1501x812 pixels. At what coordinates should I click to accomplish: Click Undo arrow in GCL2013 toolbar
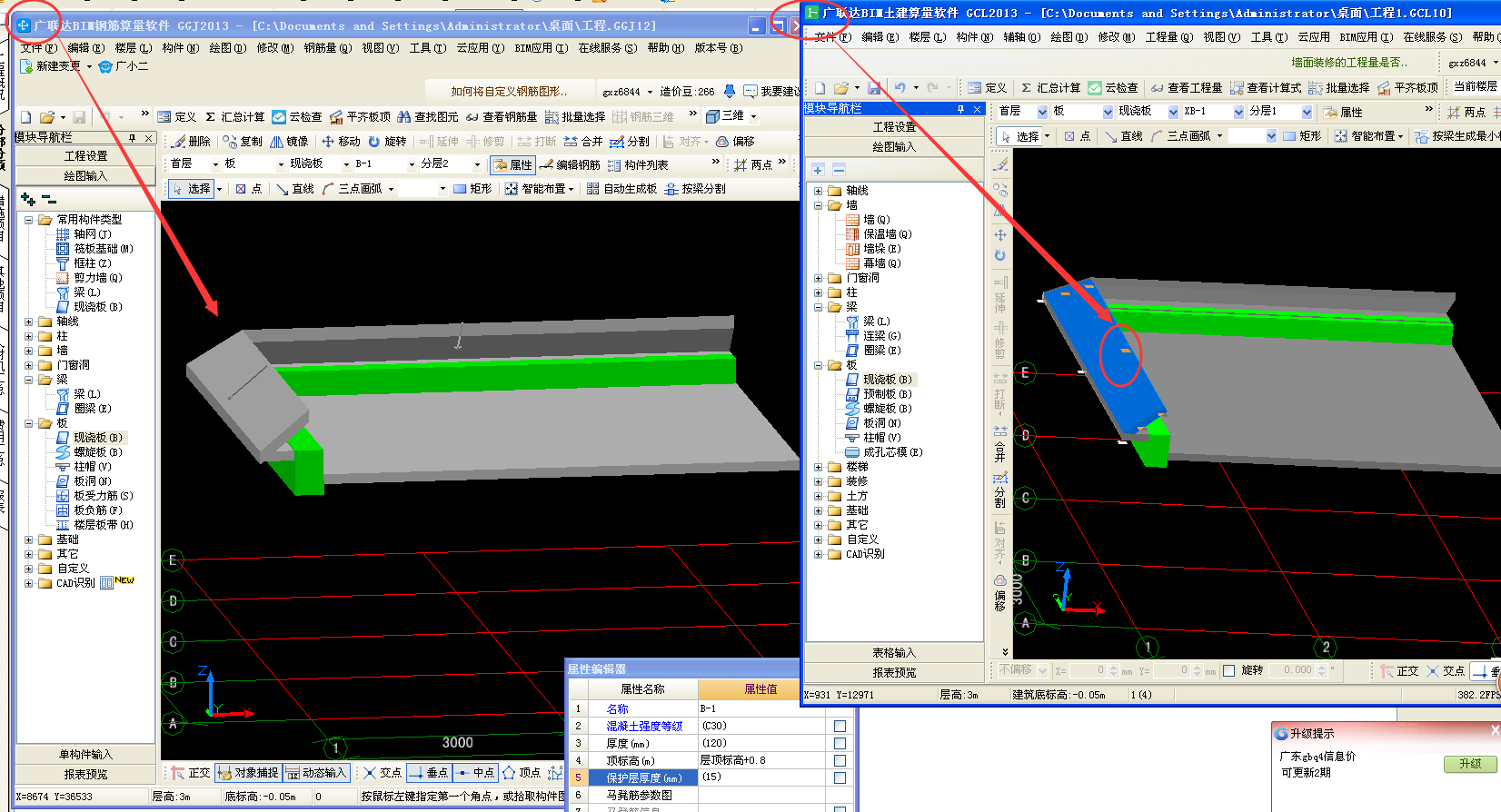[x=900, y=88]
